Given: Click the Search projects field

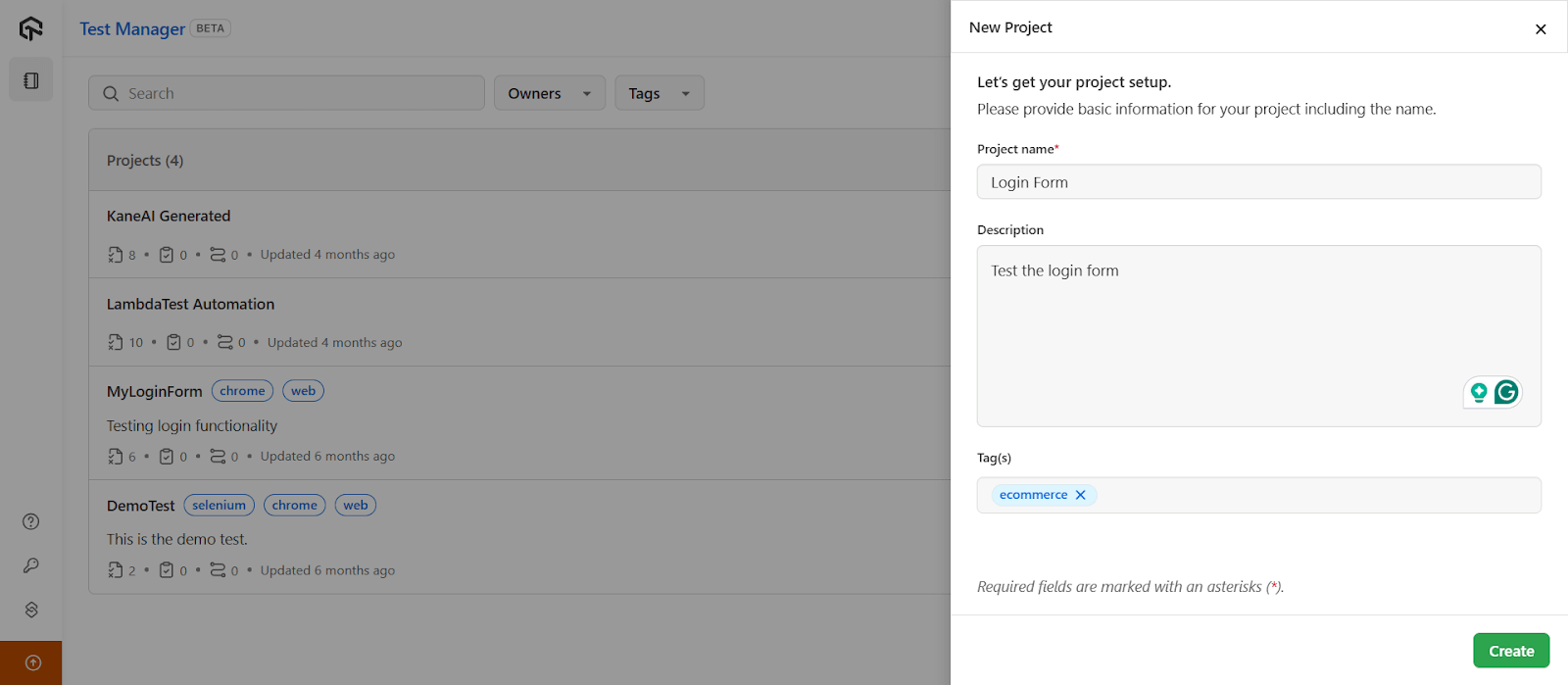Looking at the screenshot, I should pyautogui.click(x=286, y=93).
